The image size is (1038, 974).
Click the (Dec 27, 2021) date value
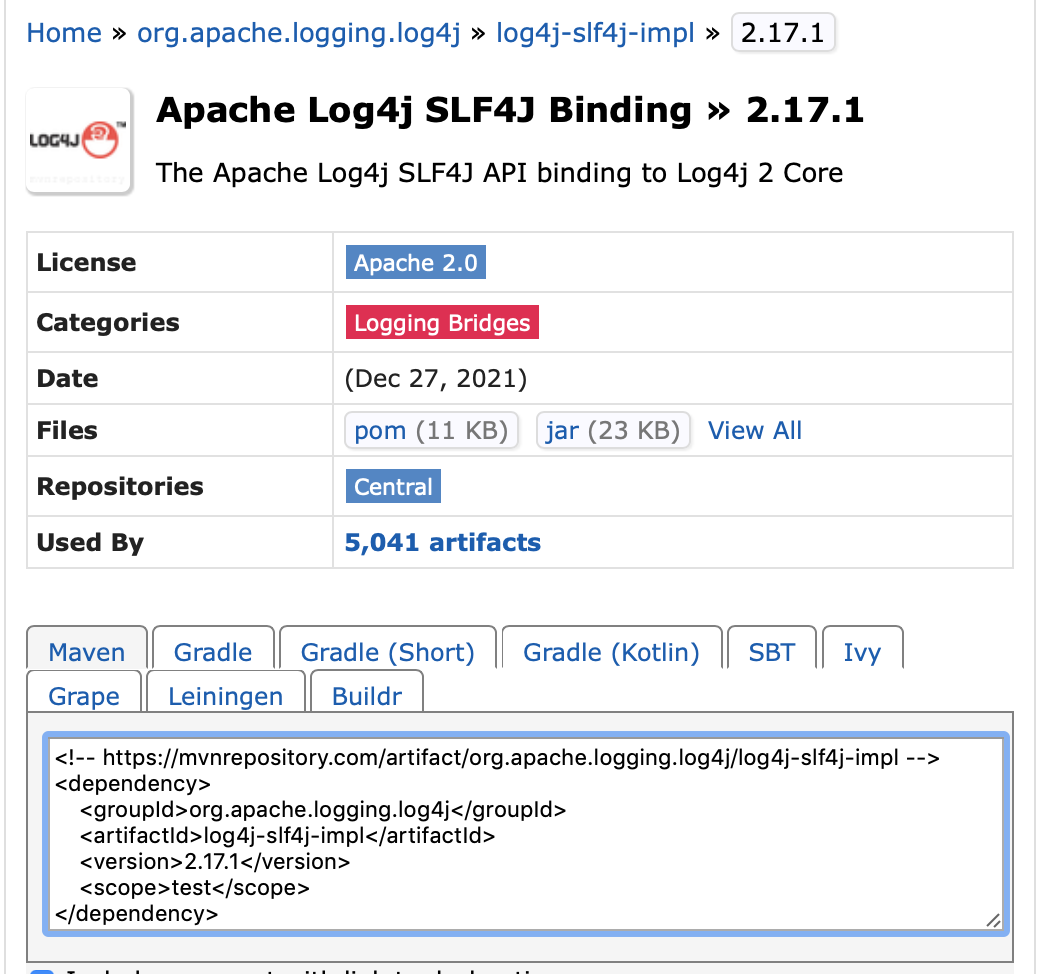tap(436, 379)
